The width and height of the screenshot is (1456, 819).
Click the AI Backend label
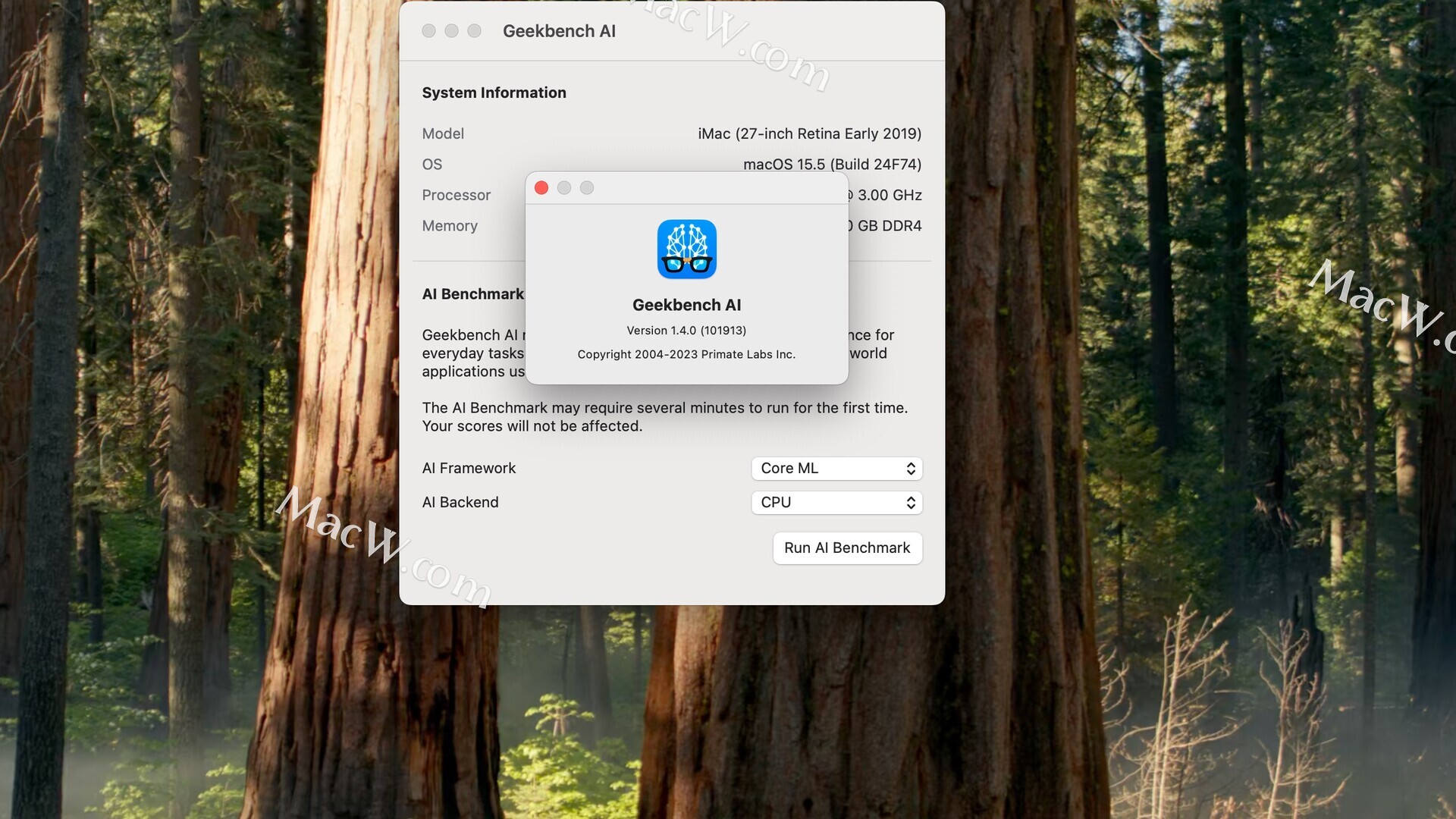[x=460, y=503]
